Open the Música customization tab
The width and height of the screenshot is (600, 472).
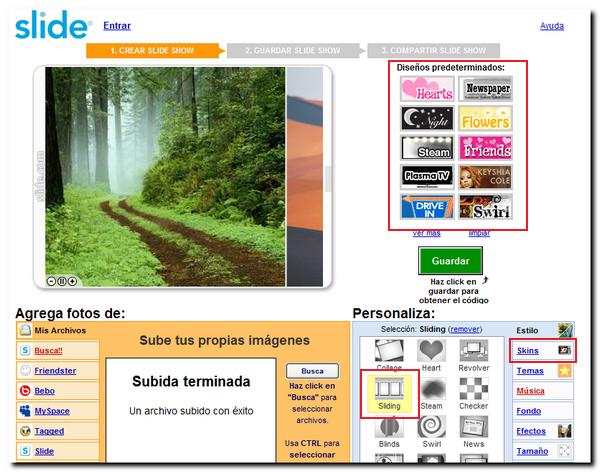(x=543, y=391)
